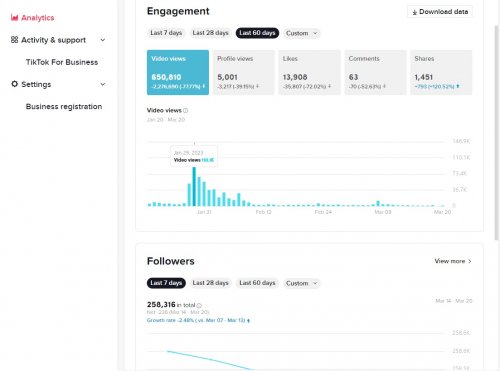Screen dimensions: 500x371
Task: Click the Growth rate comparison text
Action: (x=198, y=320)
